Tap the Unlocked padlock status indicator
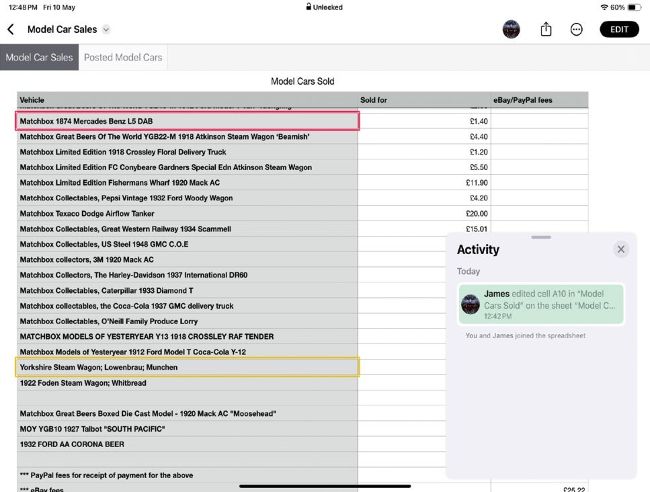 click(x=324, y=7)
